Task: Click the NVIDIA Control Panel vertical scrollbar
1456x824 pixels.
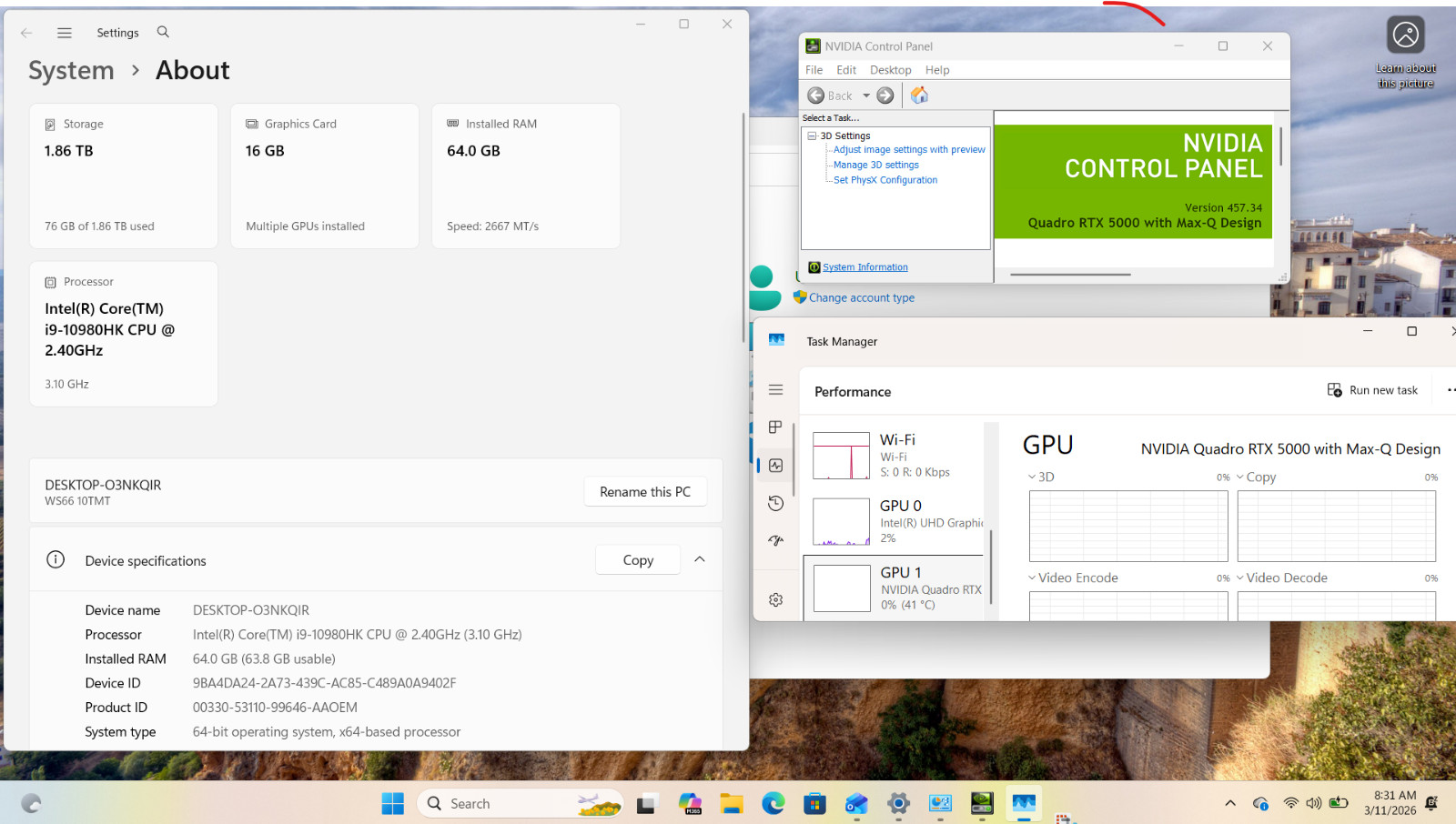Action: coord(1280,146)
